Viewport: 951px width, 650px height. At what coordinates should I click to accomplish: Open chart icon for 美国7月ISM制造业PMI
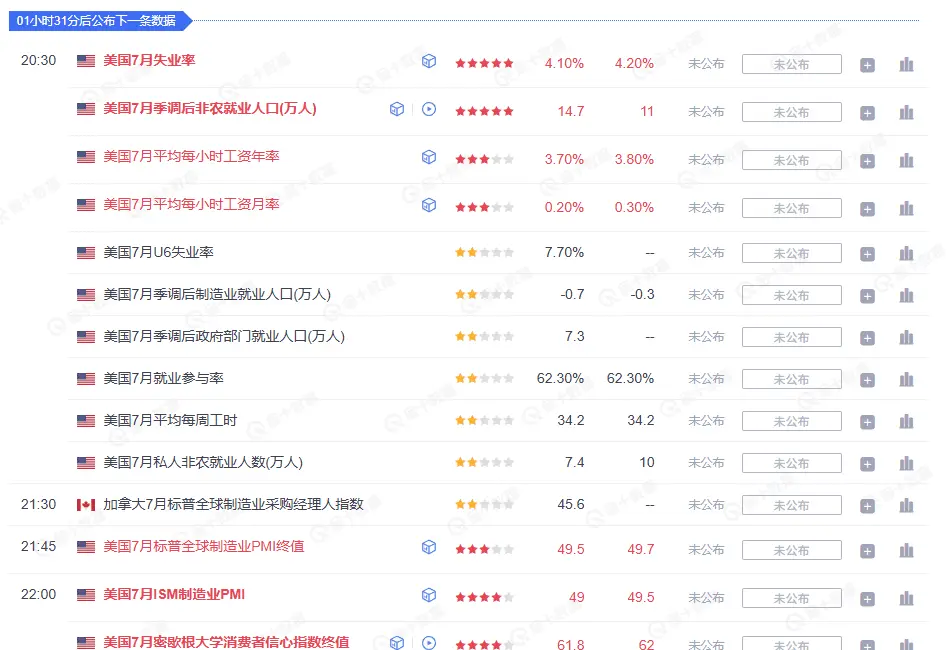(906, 598)
